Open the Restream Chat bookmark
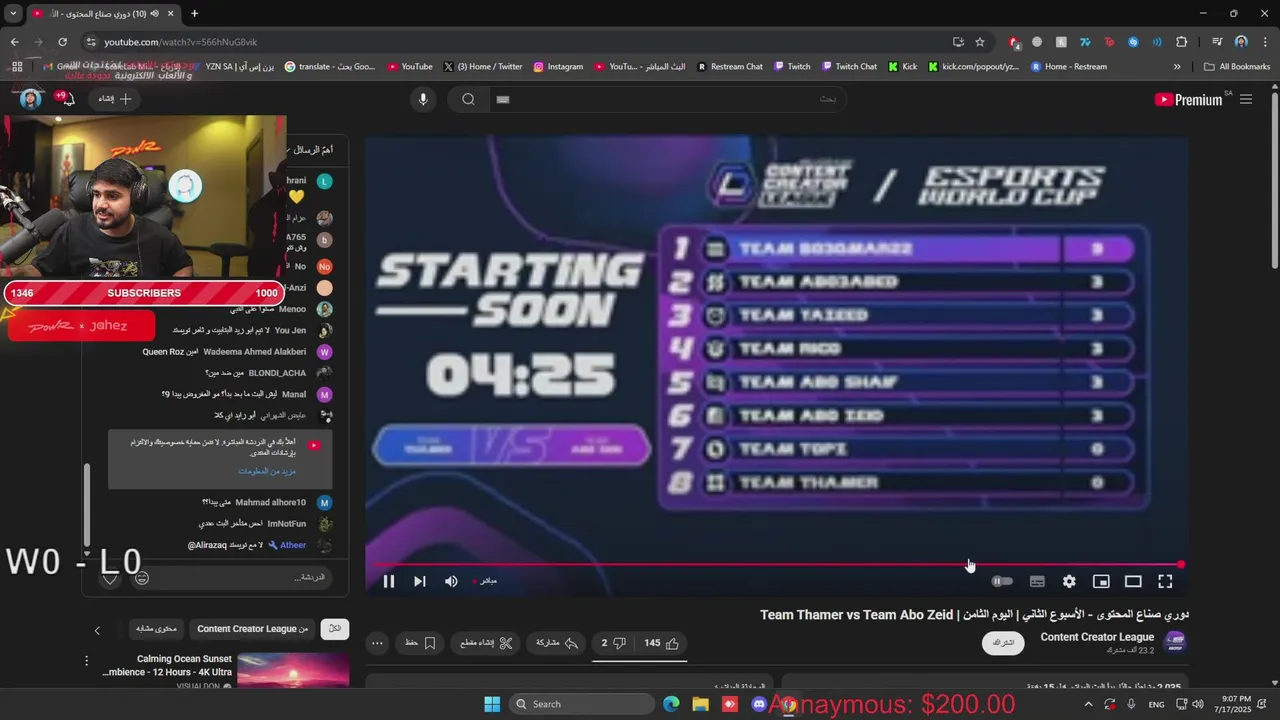 pyautogui.click(x=730, y=67)
